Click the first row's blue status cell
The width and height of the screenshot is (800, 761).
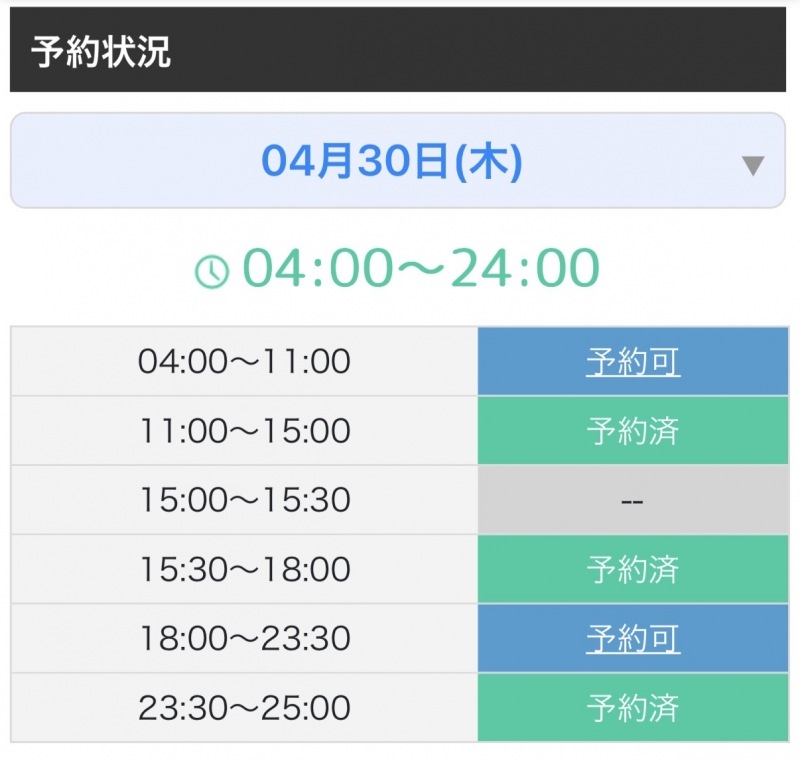click(x=632, y=361)
